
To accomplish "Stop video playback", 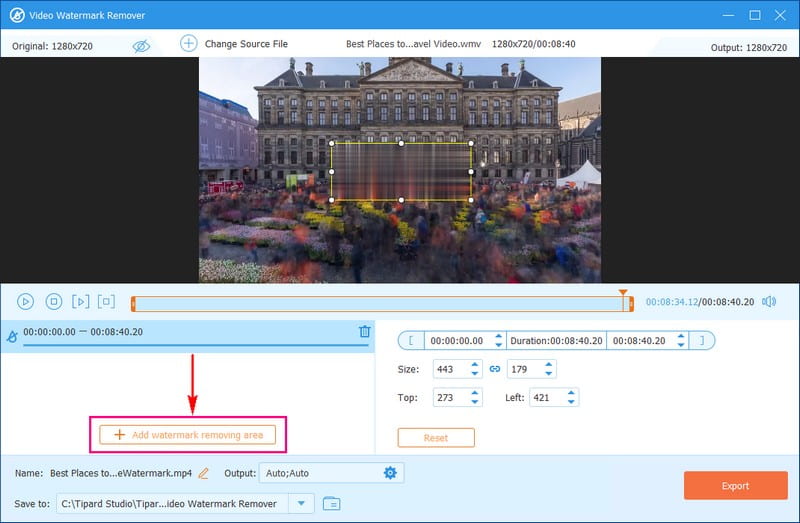I will pyautogui.click(x=54, y=301).
